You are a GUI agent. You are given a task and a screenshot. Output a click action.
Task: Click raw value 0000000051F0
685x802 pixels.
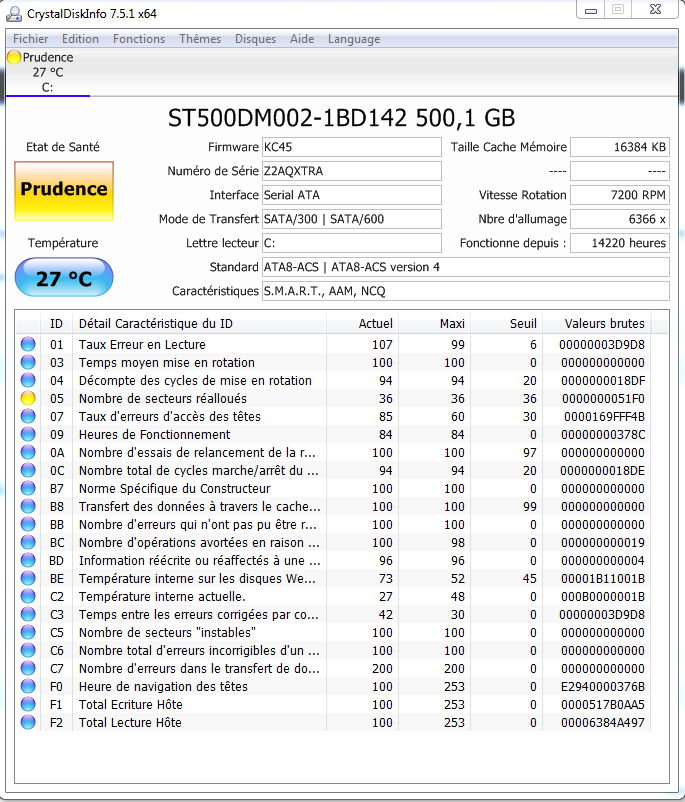click(x=603, y=398)
